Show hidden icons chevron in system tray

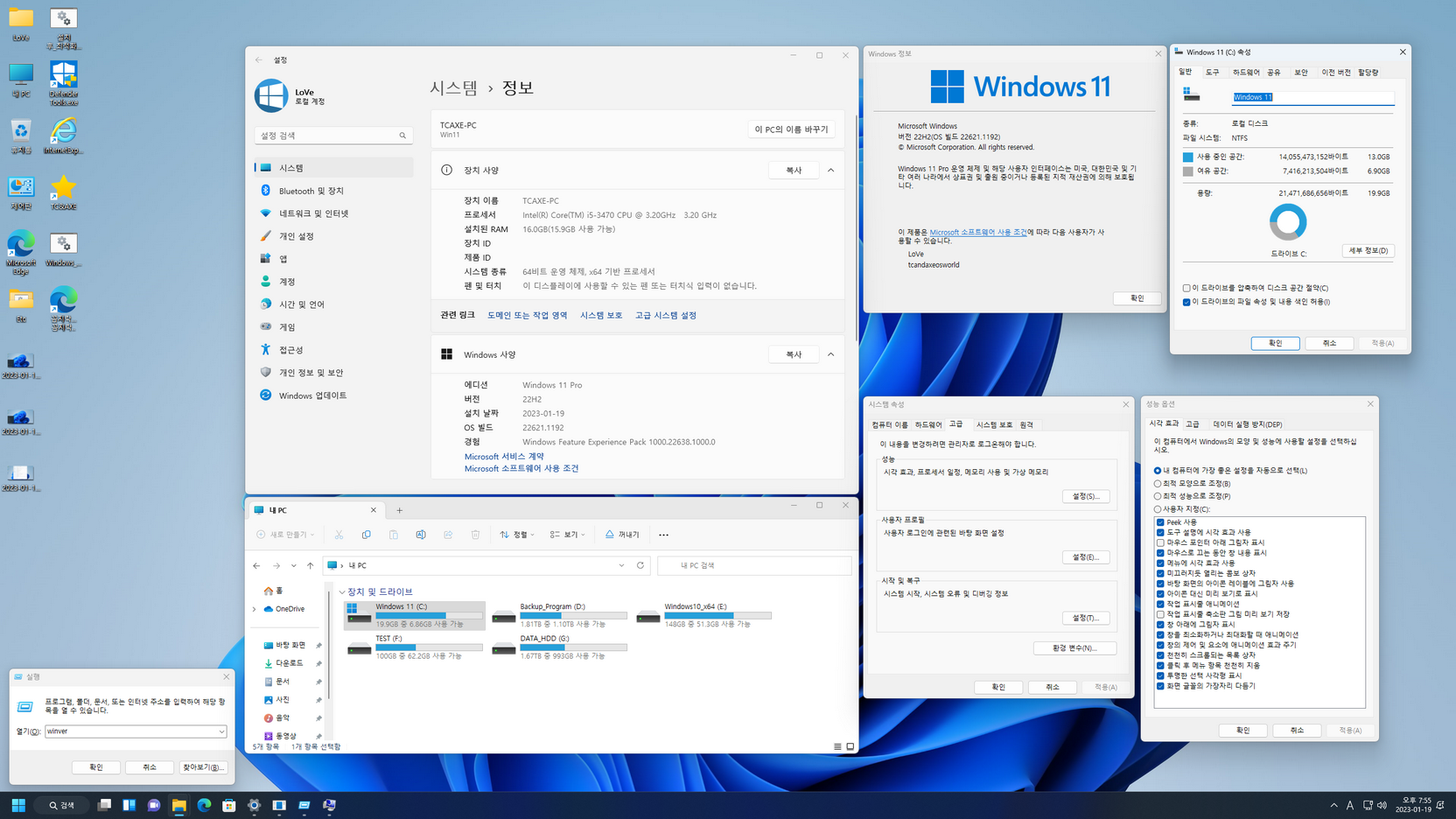tap(1333, 805)
